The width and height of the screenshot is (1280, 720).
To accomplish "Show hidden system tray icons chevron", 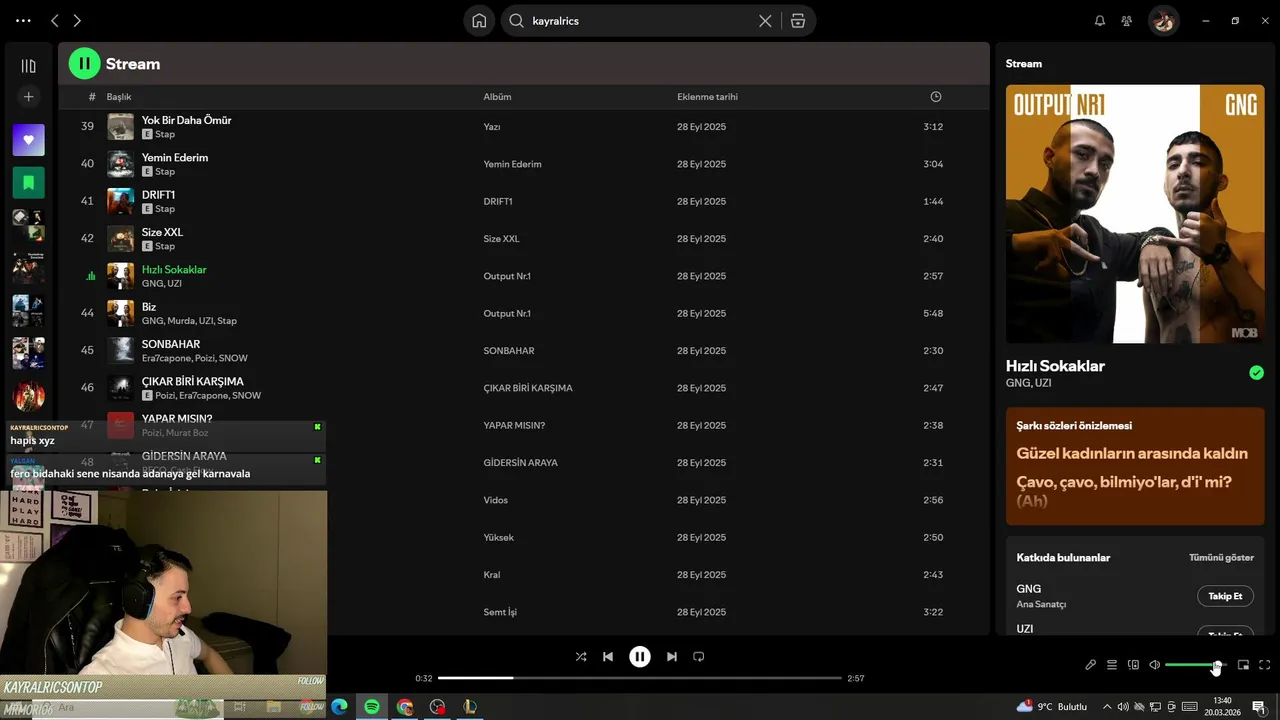I will coord(1106,707).
